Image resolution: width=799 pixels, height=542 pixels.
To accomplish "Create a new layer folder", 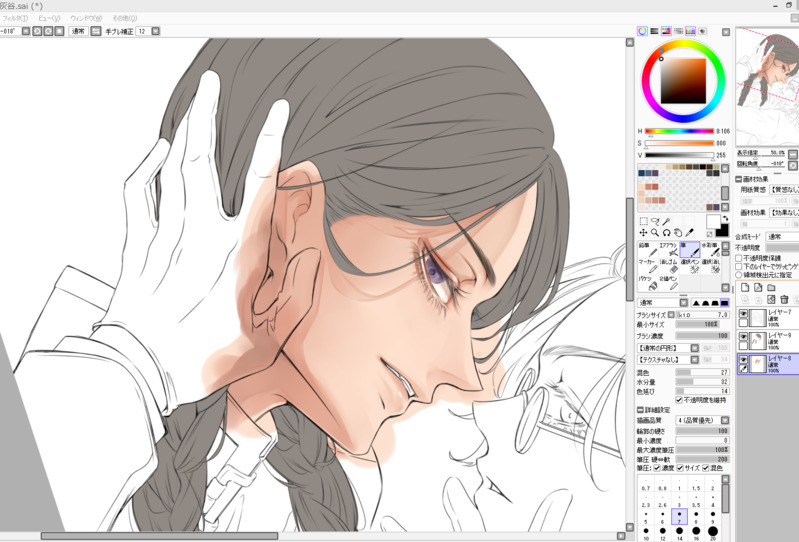I will pyautogui.click(x=771, y=288).
